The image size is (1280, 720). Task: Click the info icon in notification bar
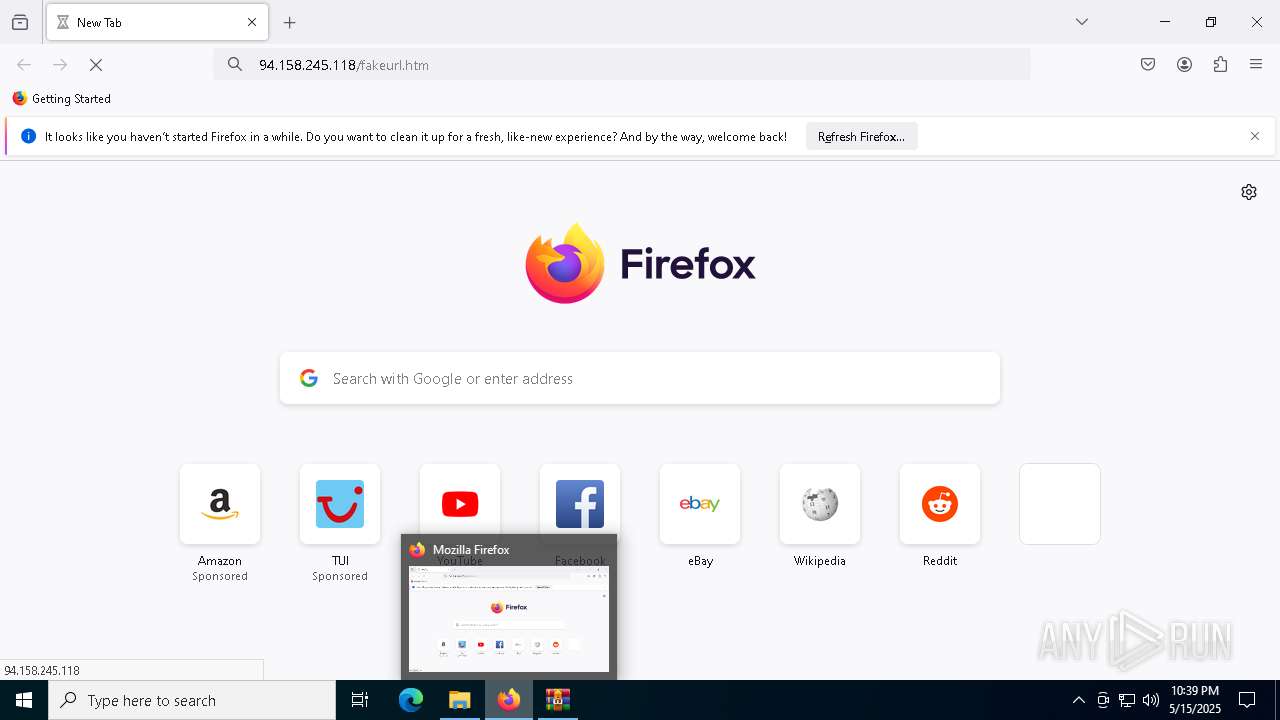click(28, 137)
